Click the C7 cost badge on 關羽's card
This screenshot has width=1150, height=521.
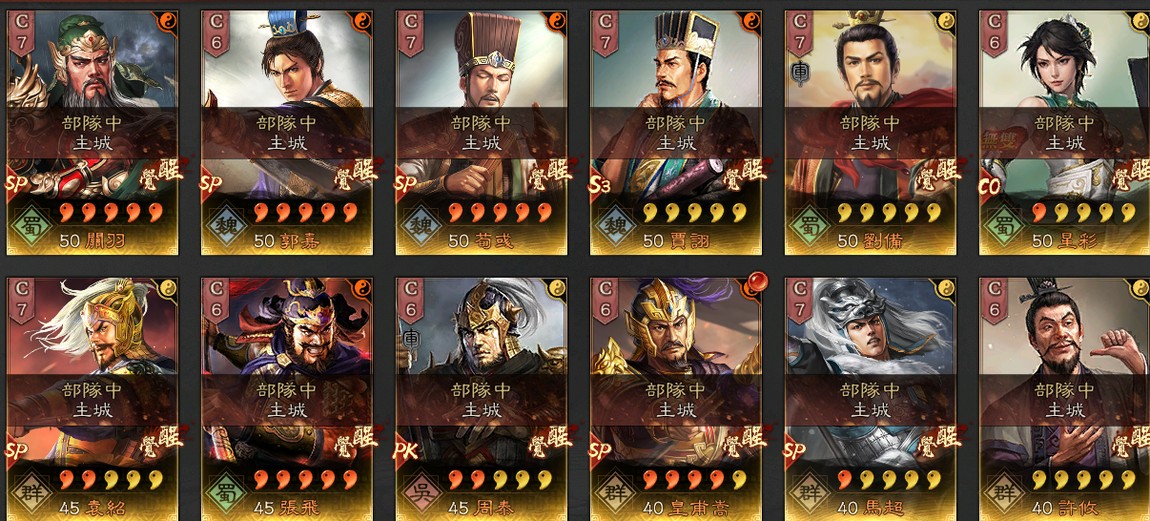(21, 34)
